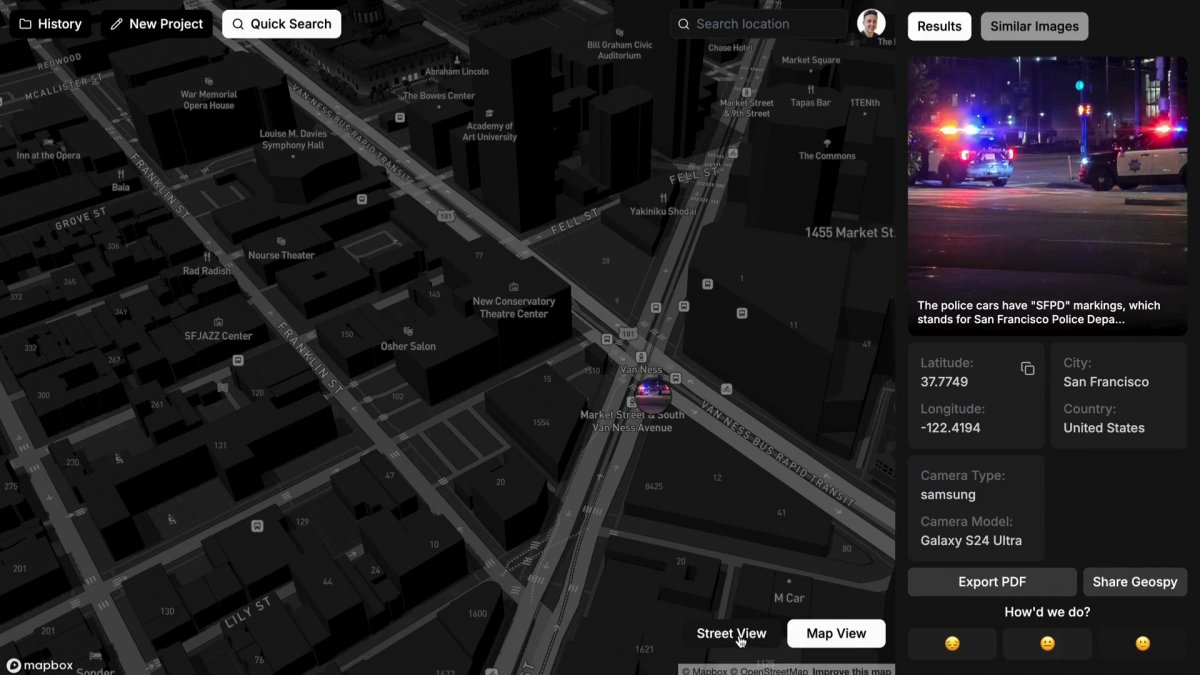Copy the latitude and longitude coordinates
Image resolution: width=1200 pixels, height=675 pixels.
point(1027,369)
